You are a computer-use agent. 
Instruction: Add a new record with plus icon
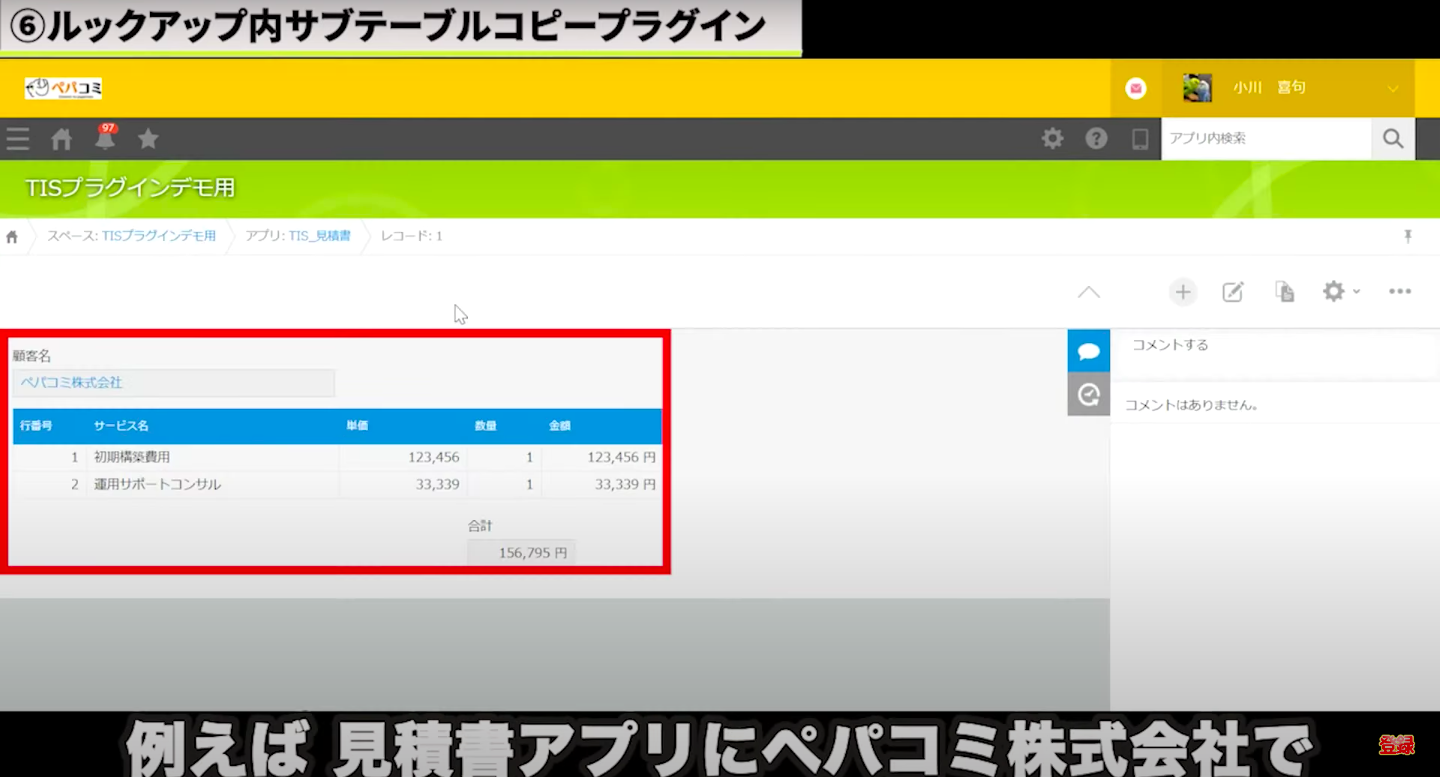[x=1183, y=292]
